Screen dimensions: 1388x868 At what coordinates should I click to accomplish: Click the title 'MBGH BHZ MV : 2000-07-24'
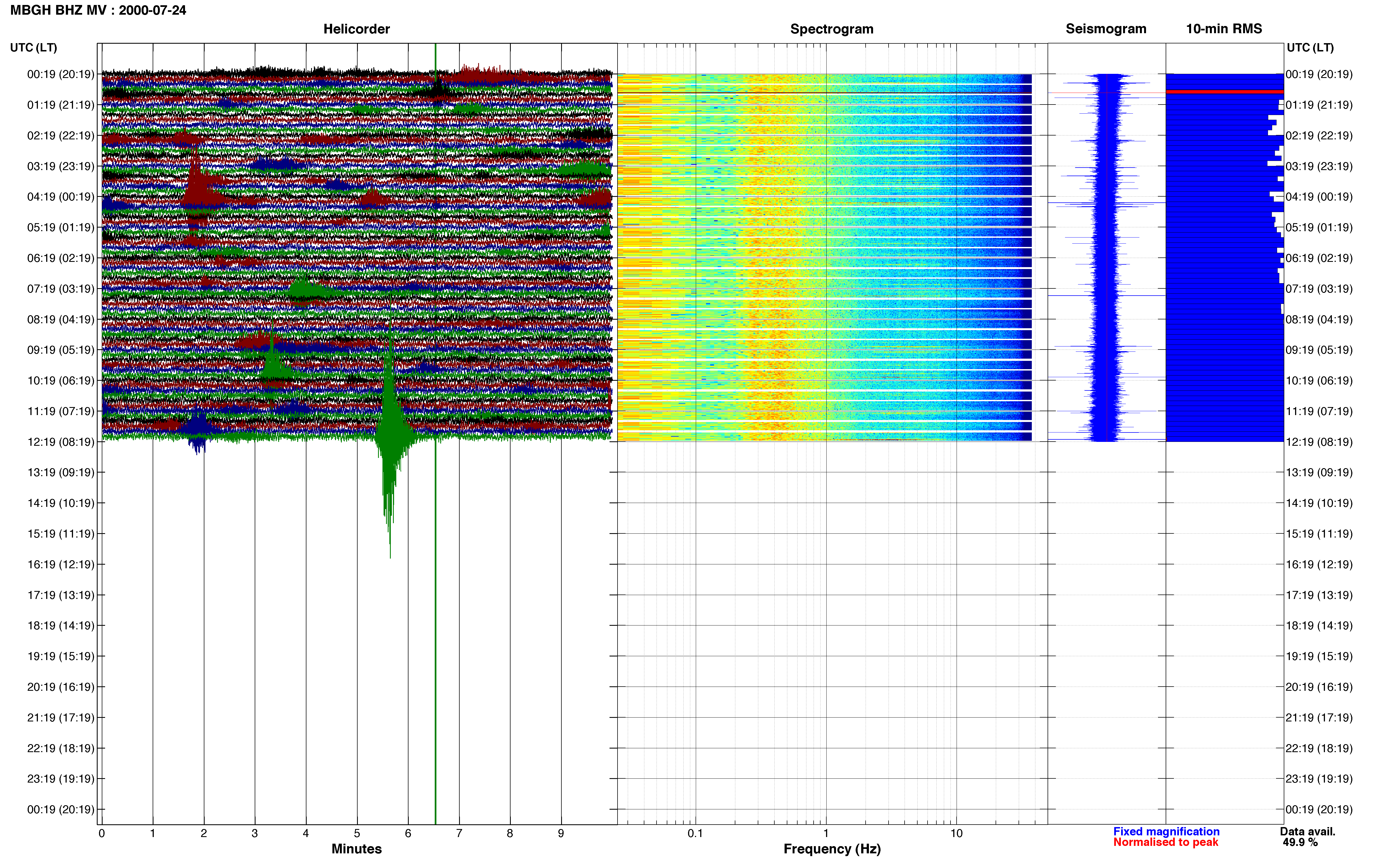98,10
